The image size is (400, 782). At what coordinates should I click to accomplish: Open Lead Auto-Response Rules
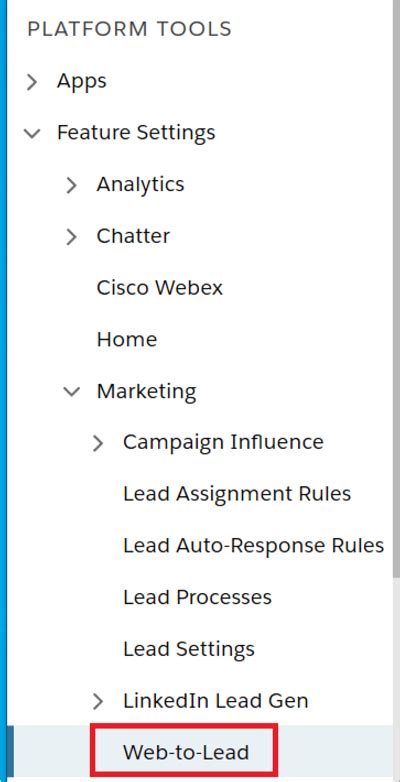pos(253,546)
